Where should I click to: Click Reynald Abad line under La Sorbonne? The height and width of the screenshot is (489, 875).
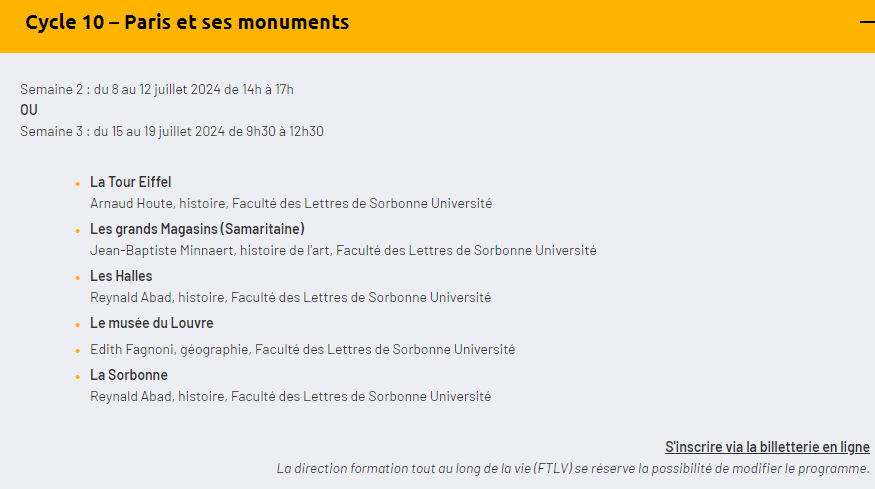tap(290, 396)
